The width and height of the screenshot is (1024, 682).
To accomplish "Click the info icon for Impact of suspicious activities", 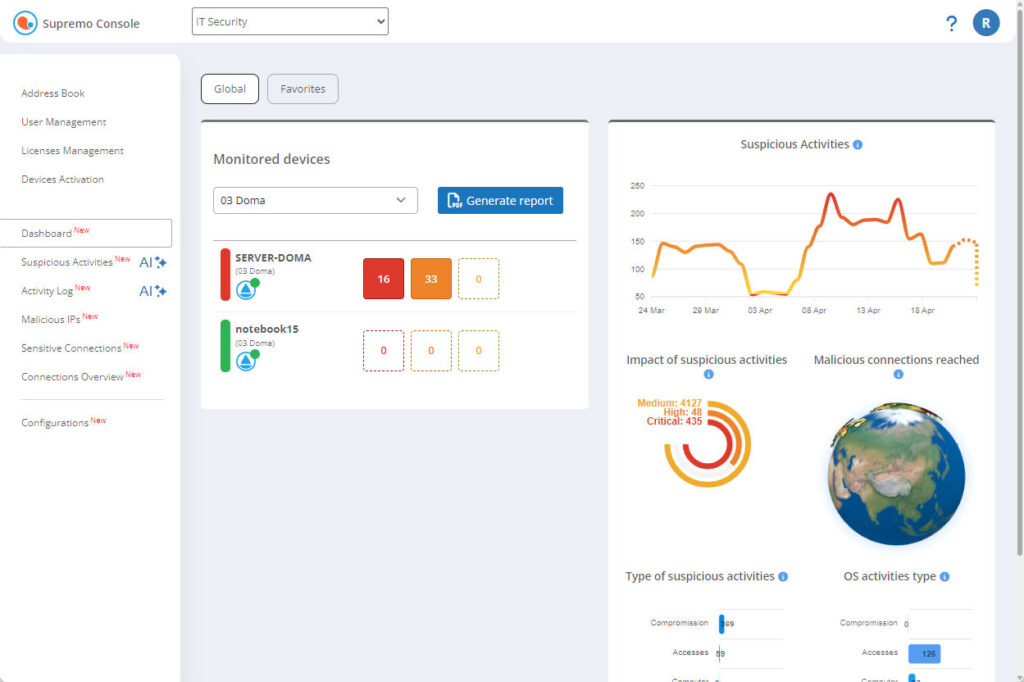I will point(707,373).
